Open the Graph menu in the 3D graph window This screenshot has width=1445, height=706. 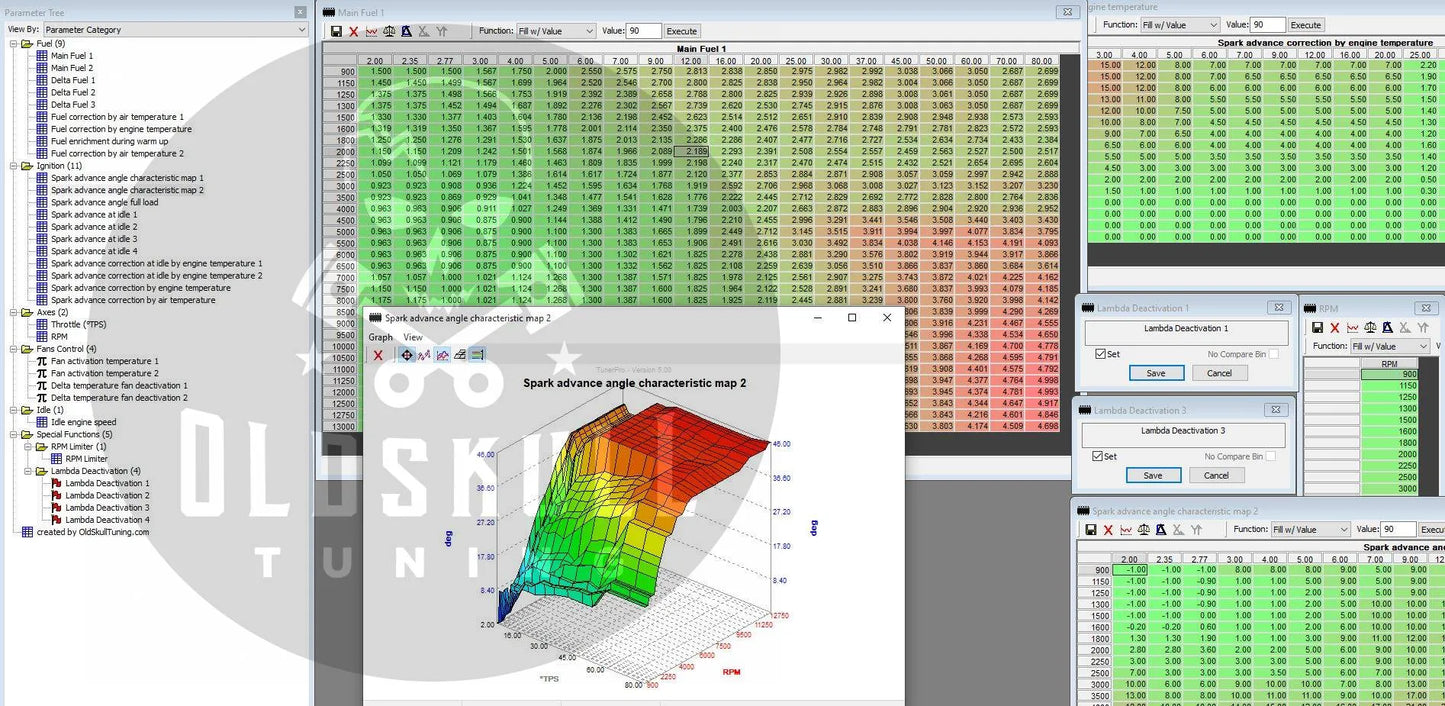pos(381,337)
